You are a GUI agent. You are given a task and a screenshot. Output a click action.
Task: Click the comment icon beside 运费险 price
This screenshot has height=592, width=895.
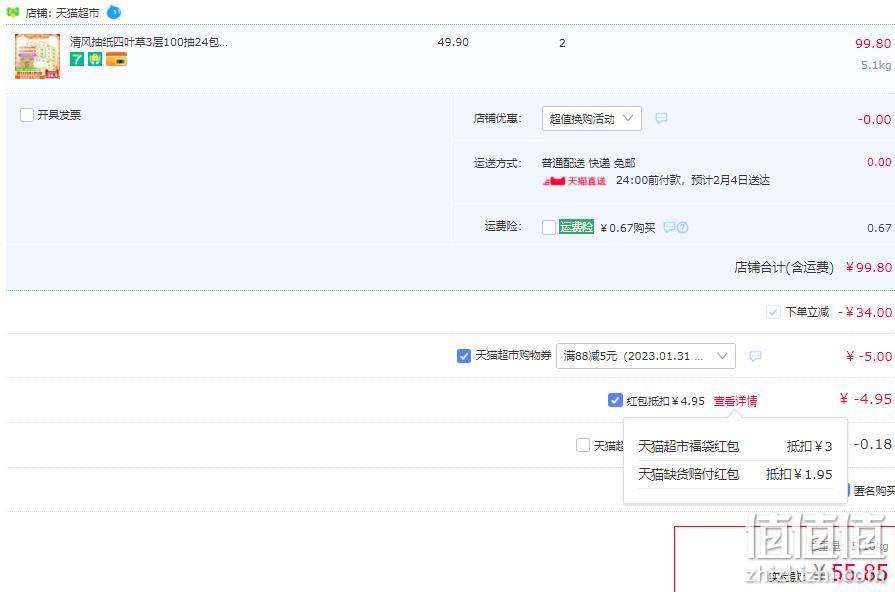pyautogui.click(x=669, y=227)
